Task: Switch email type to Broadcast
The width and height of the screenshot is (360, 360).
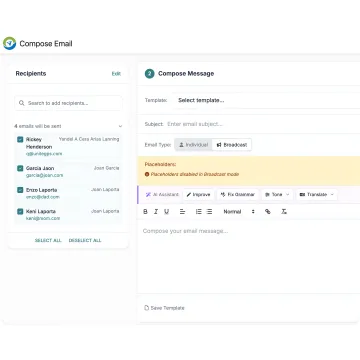Action: 232,145
